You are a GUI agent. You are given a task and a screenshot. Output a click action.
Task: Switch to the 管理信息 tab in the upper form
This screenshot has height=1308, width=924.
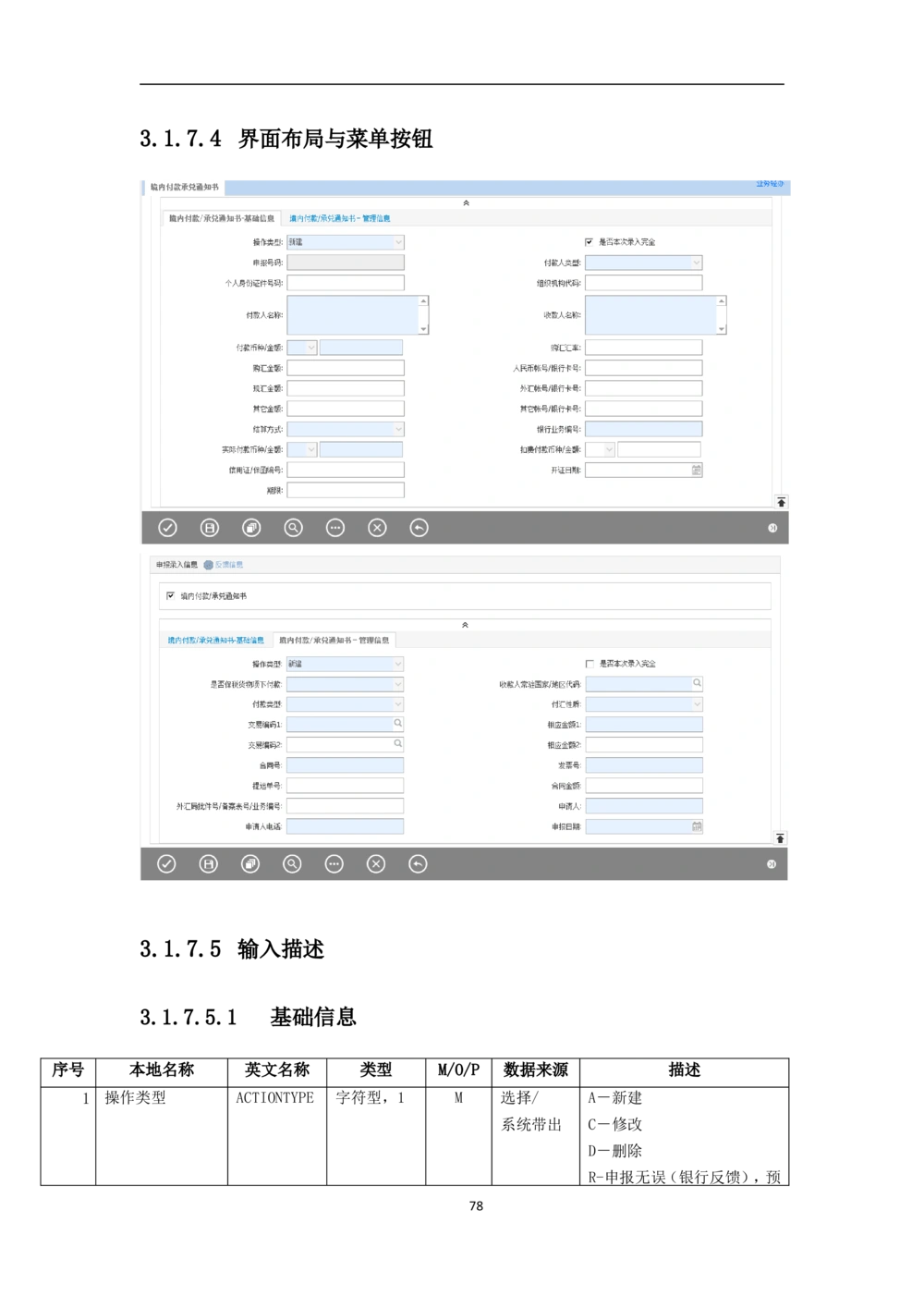(x=339, y=219)
